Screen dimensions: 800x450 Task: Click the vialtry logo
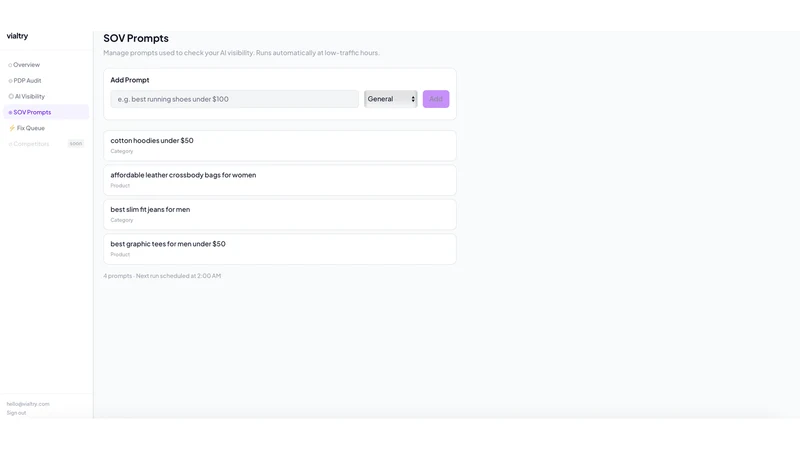coord(17,36)
